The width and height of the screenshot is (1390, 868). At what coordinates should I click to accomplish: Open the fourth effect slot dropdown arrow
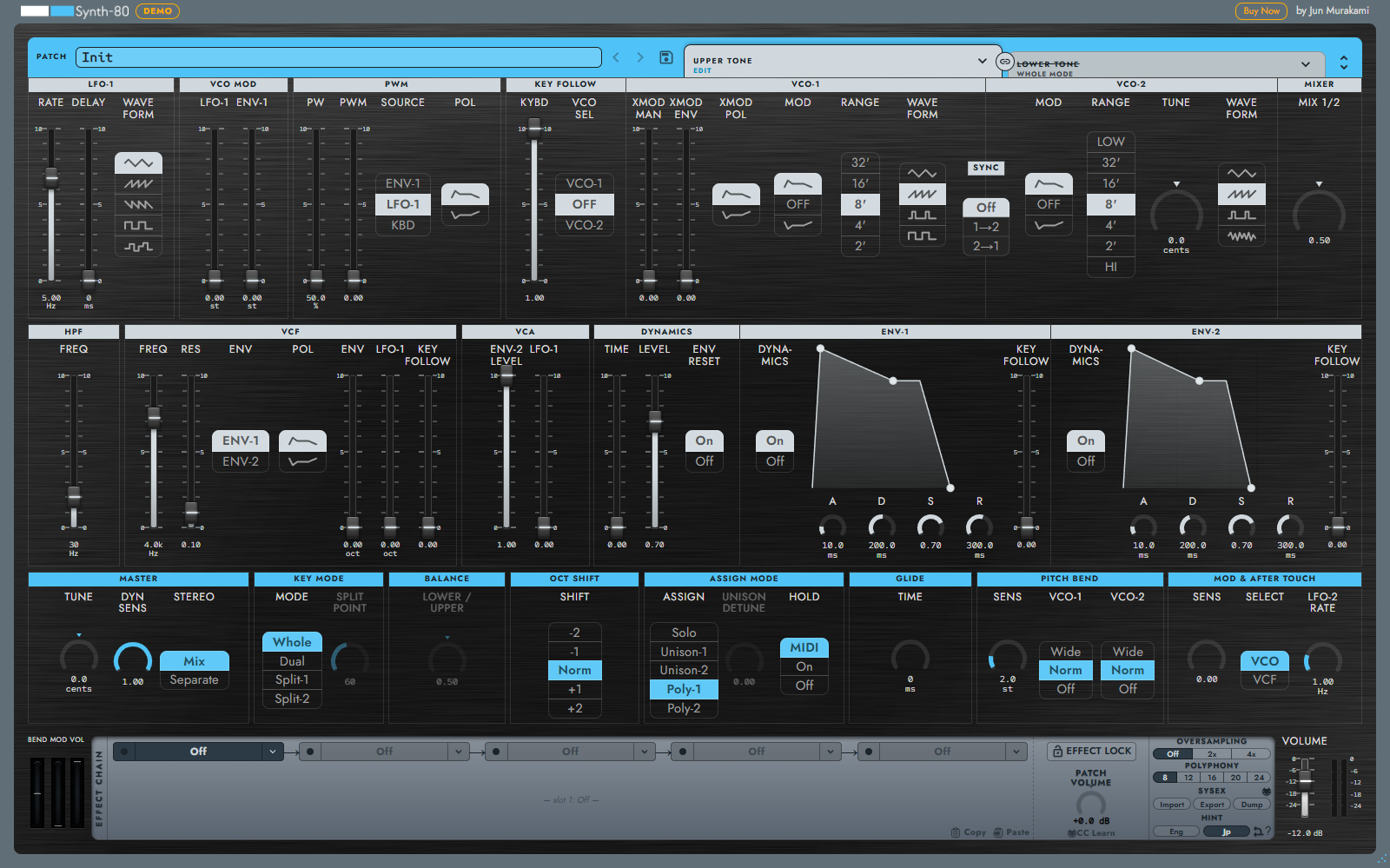[831, 752]
